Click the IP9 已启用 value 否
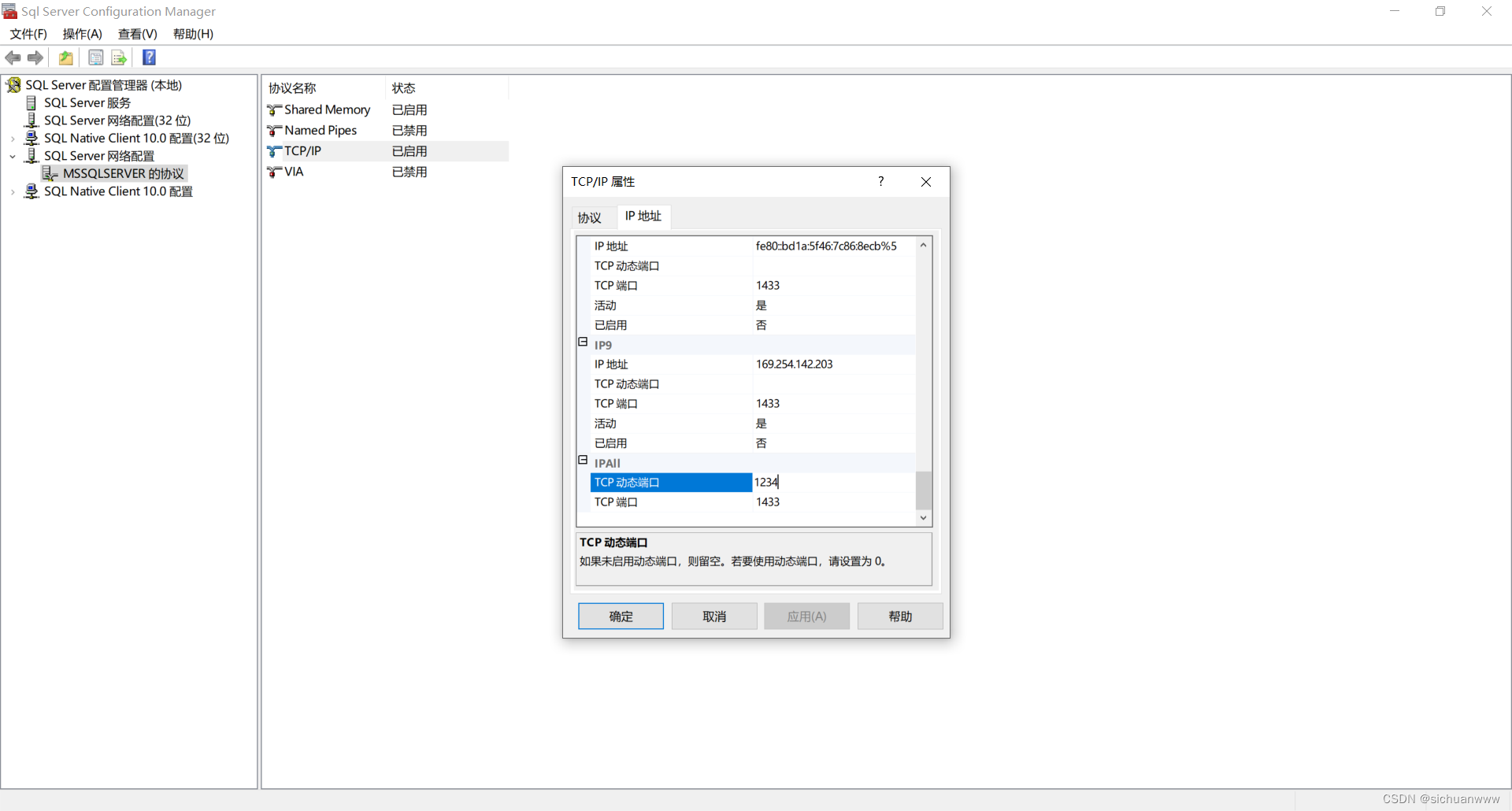1512x811 pixels. [x=762, y=443]
